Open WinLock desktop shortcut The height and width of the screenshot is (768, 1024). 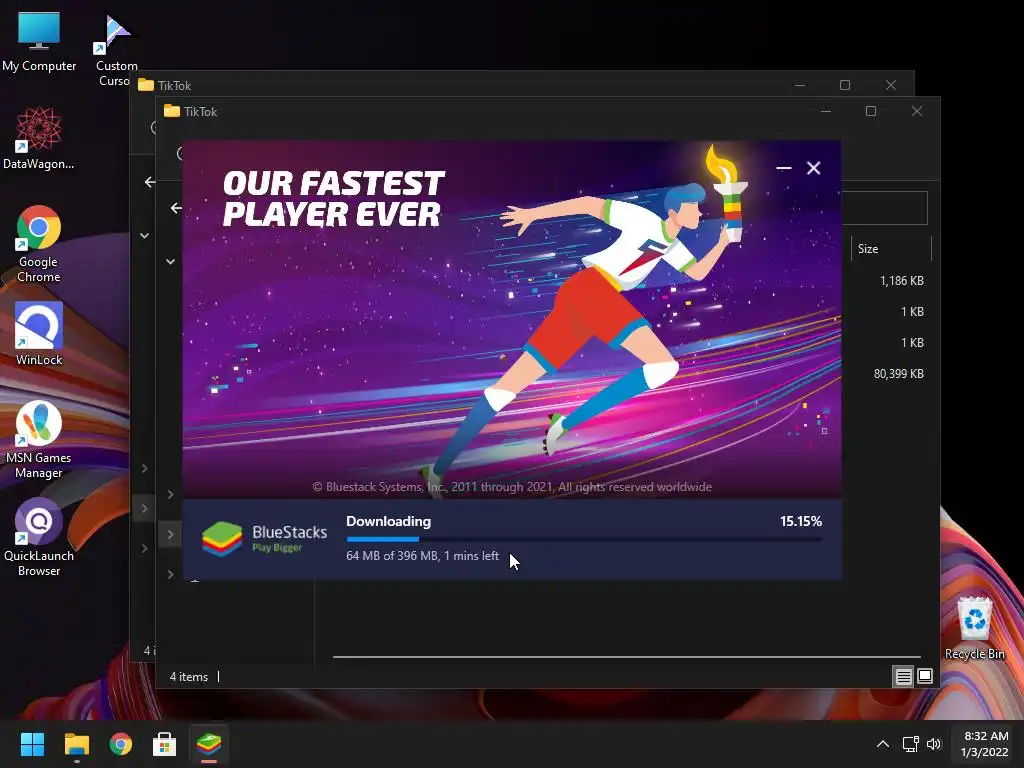point(39,333)
